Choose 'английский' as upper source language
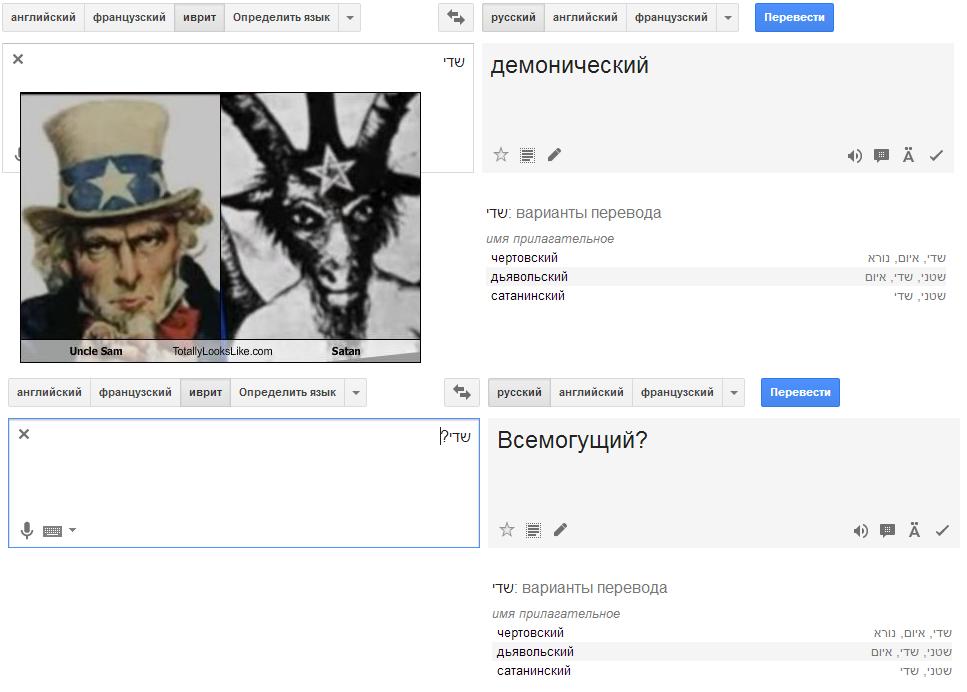This screenshot has width=967, height=692. [43, 17]
